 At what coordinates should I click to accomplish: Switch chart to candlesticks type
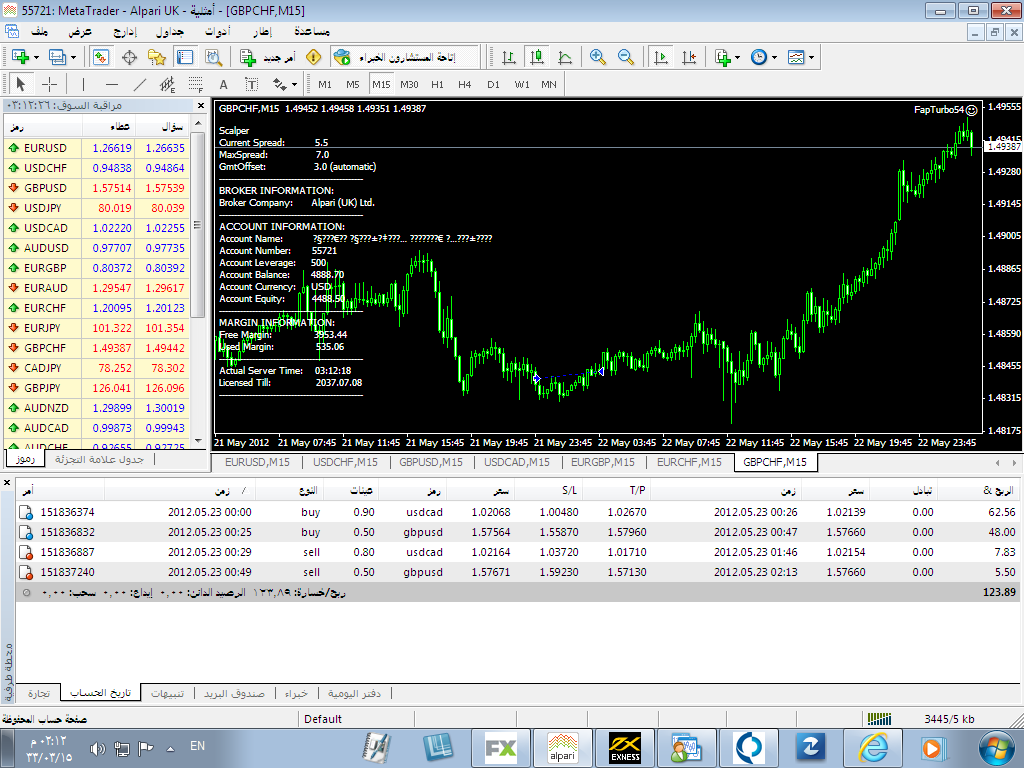click(537, 57)
